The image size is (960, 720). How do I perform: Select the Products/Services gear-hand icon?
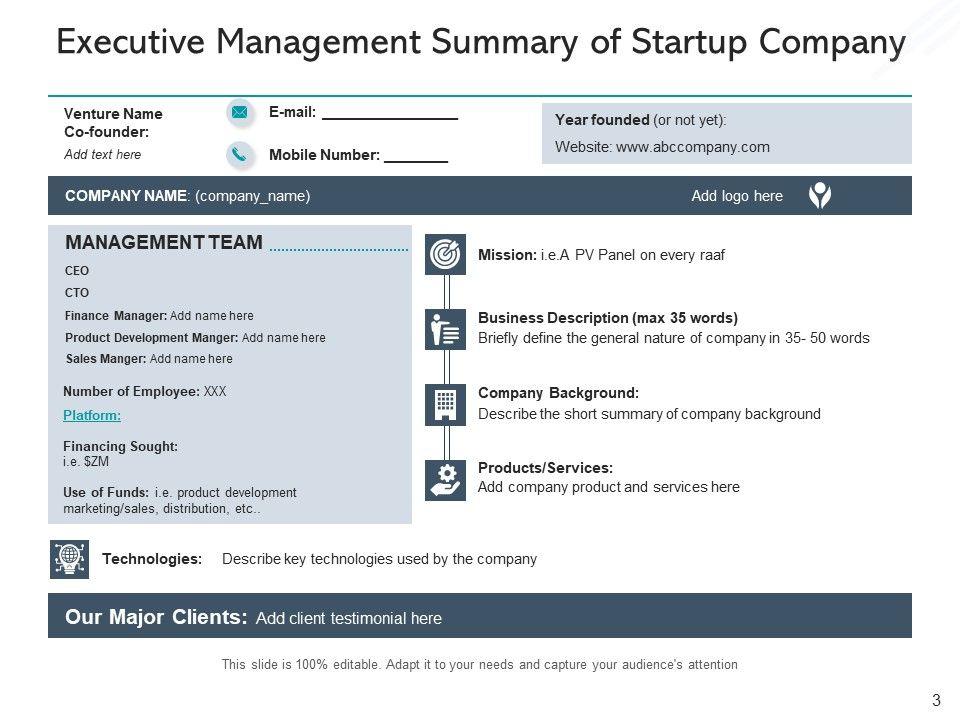tap(445, 479)
